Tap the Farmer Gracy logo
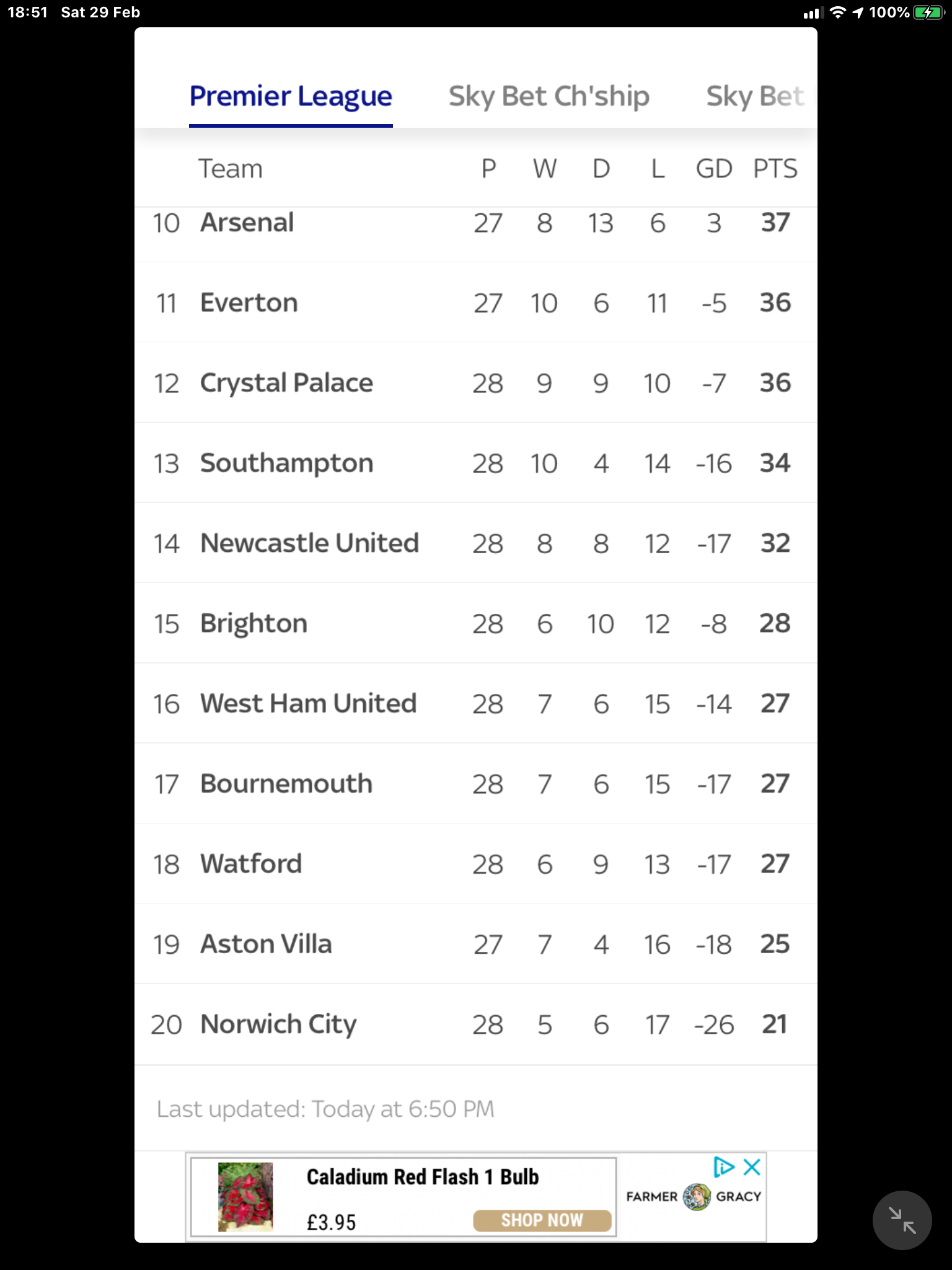Screen dimensions: 952x1270 click(694, 1196)
